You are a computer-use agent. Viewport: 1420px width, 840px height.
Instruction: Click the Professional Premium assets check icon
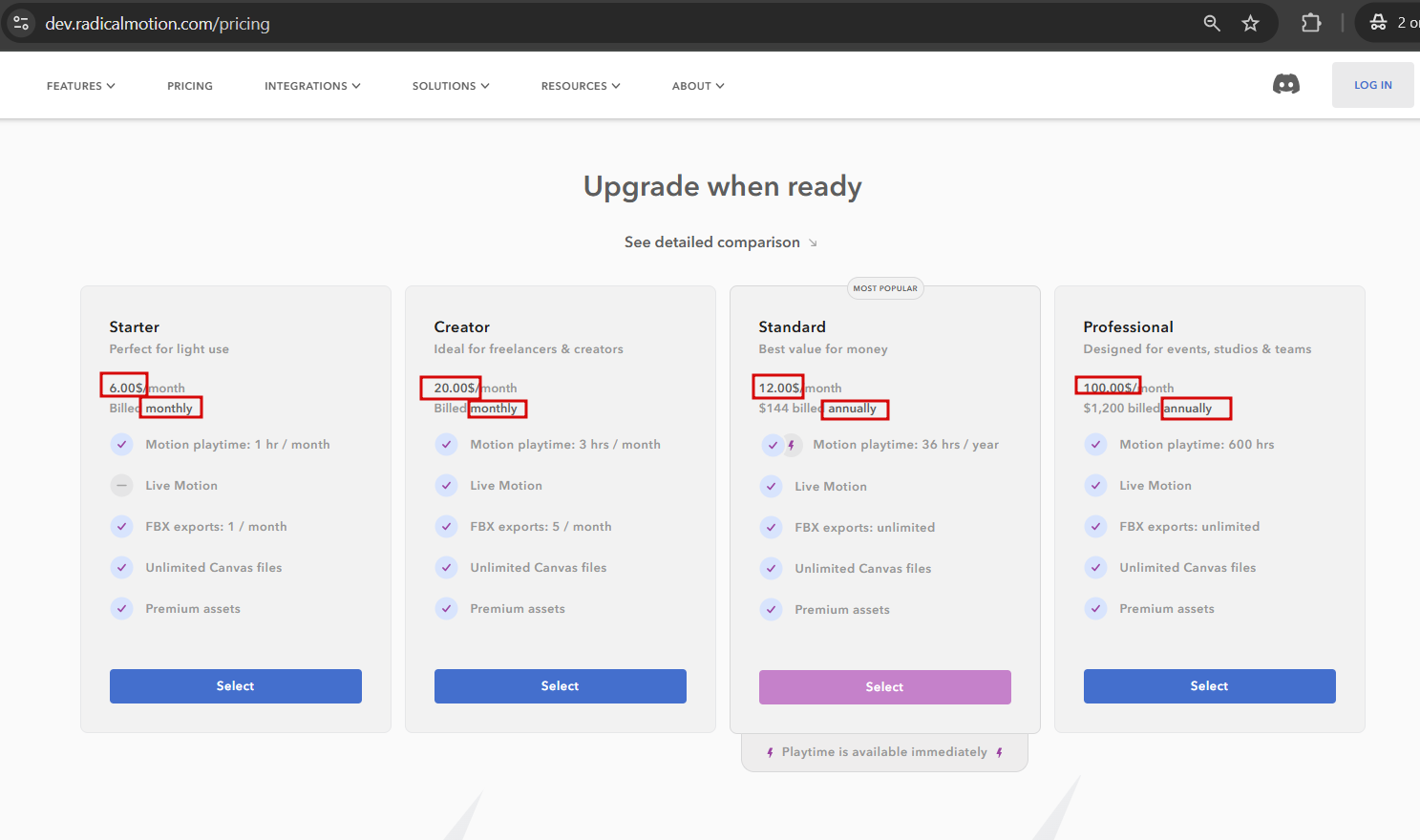(1095, 609)
